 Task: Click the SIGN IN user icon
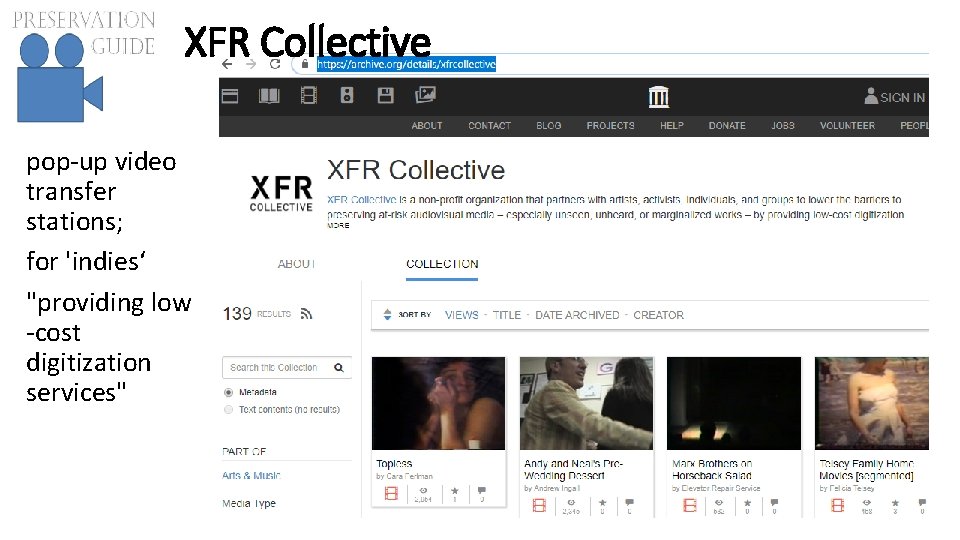pyautogui.click(x=871, y=96)
